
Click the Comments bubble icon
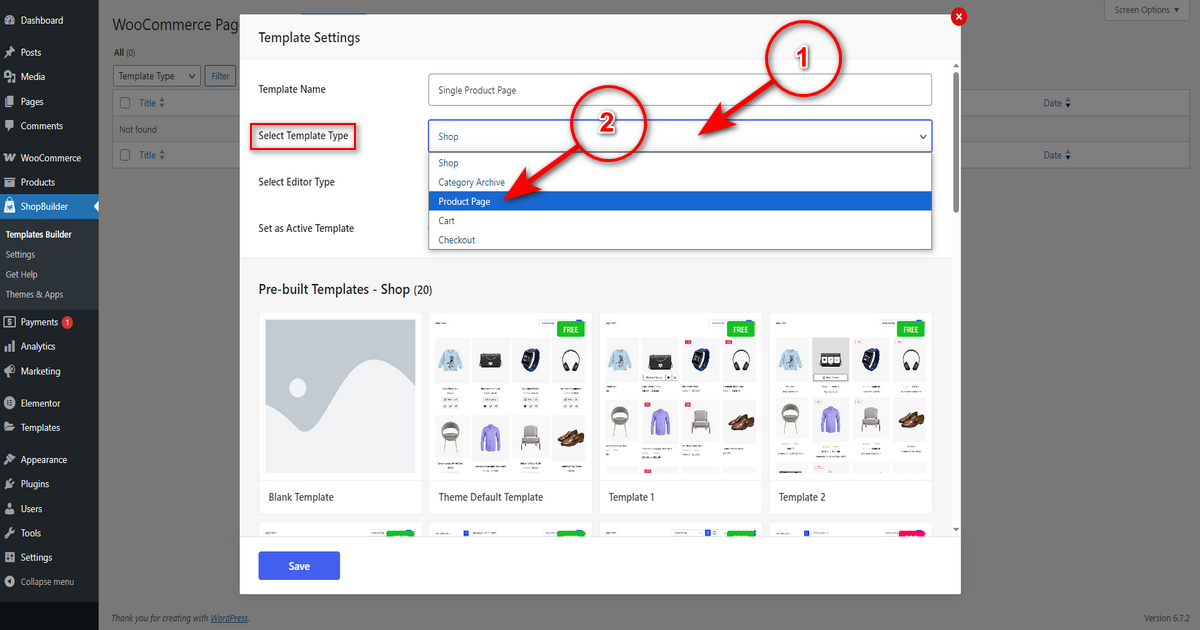[10, 126]
